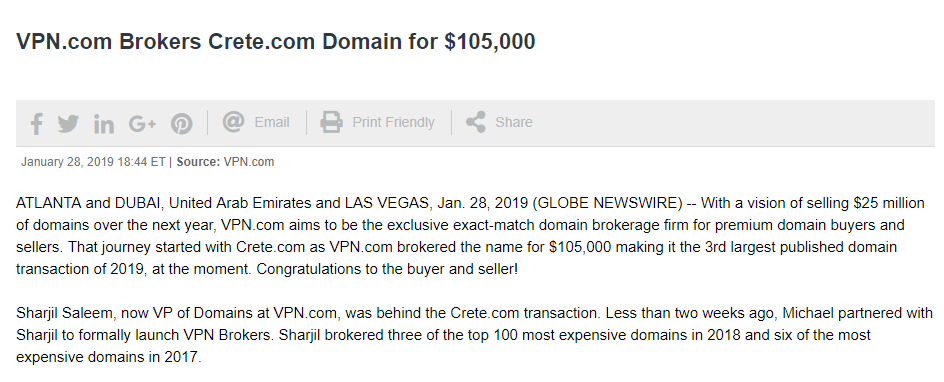Viewport: 944px width, 382px height.
Task: Click the share network icon
Action: [476, 122]
